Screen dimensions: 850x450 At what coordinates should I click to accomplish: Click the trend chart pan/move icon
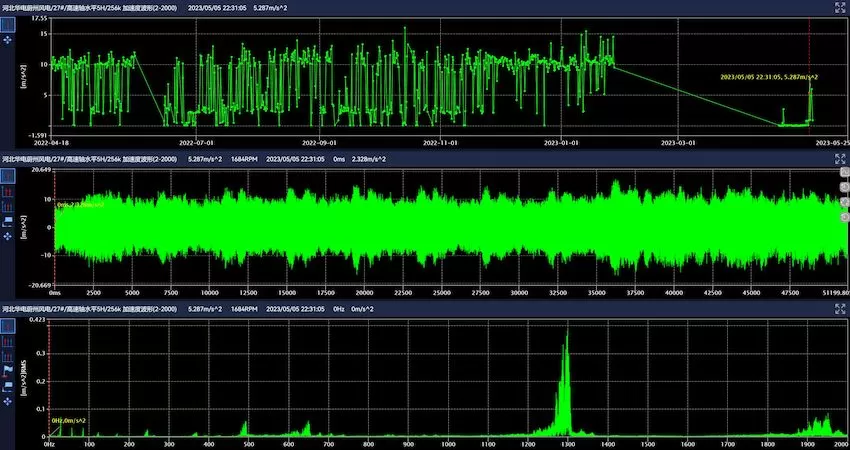pyautogui.click(x=9, y=40)
